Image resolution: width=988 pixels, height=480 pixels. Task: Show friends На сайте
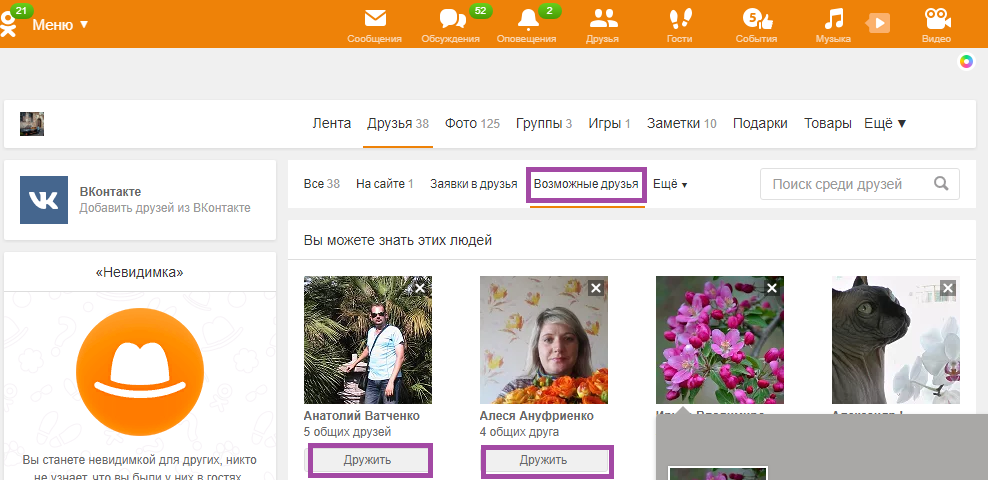[384, 184]
